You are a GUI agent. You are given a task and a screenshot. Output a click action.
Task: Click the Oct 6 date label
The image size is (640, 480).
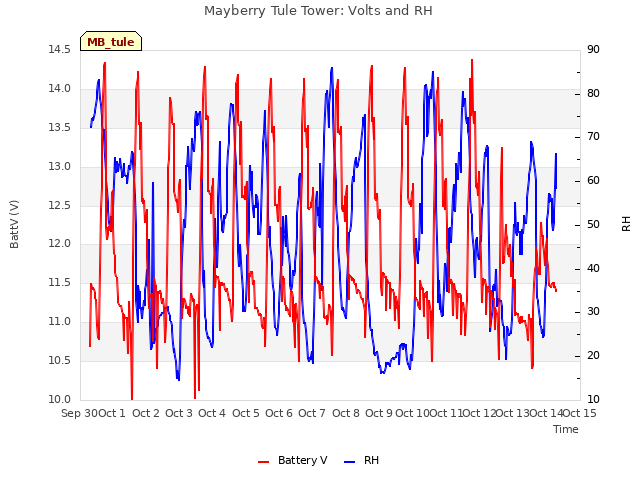(x=279, y=413)
